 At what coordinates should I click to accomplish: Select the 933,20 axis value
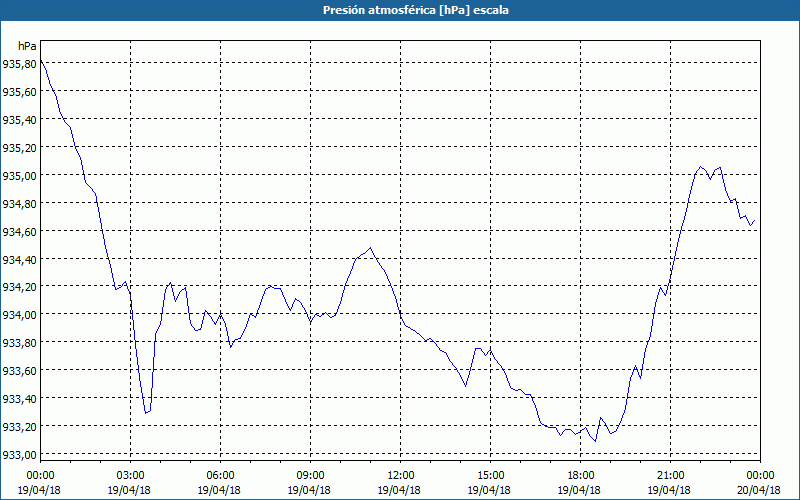point(19,427)
